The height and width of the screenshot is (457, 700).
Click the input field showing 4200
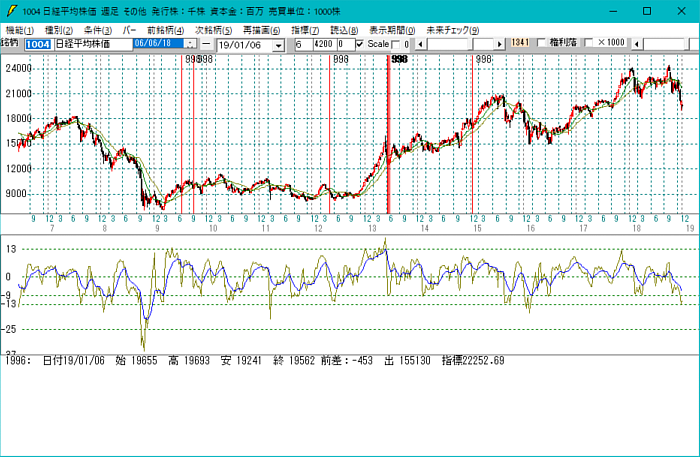coord(324,45)
